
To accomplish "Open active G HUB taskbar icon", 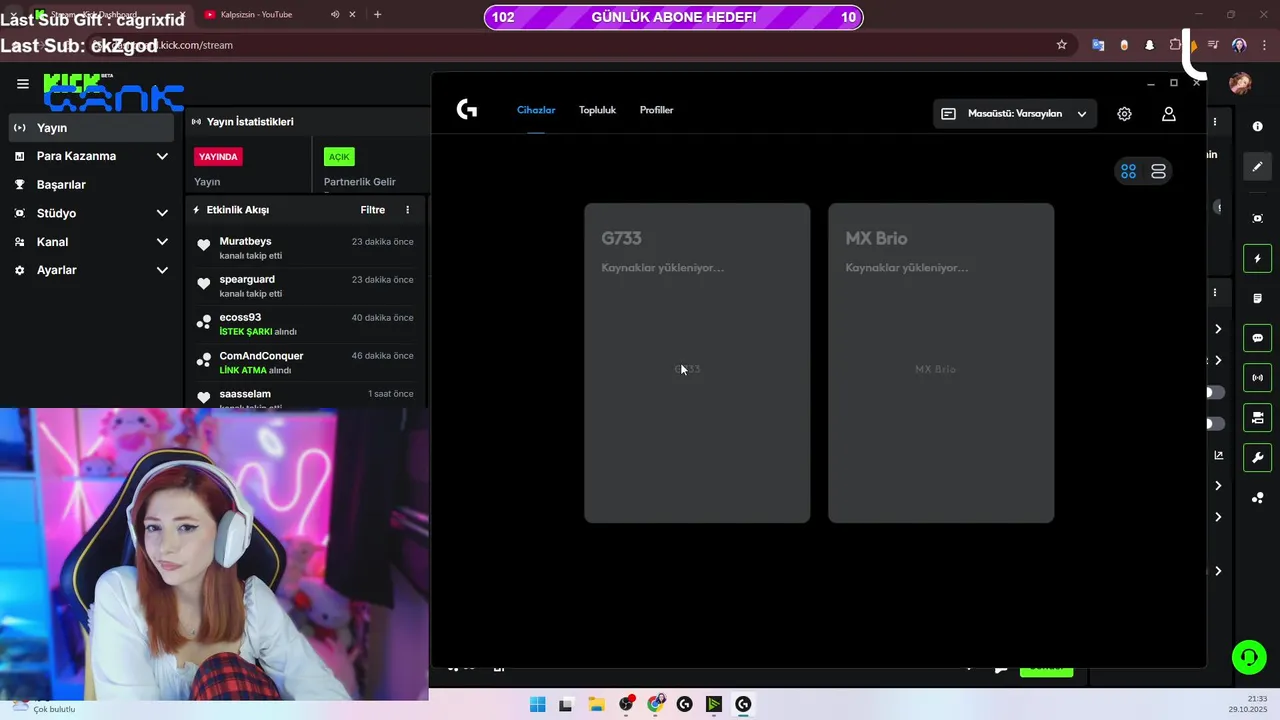I will [x=743, y=704].
